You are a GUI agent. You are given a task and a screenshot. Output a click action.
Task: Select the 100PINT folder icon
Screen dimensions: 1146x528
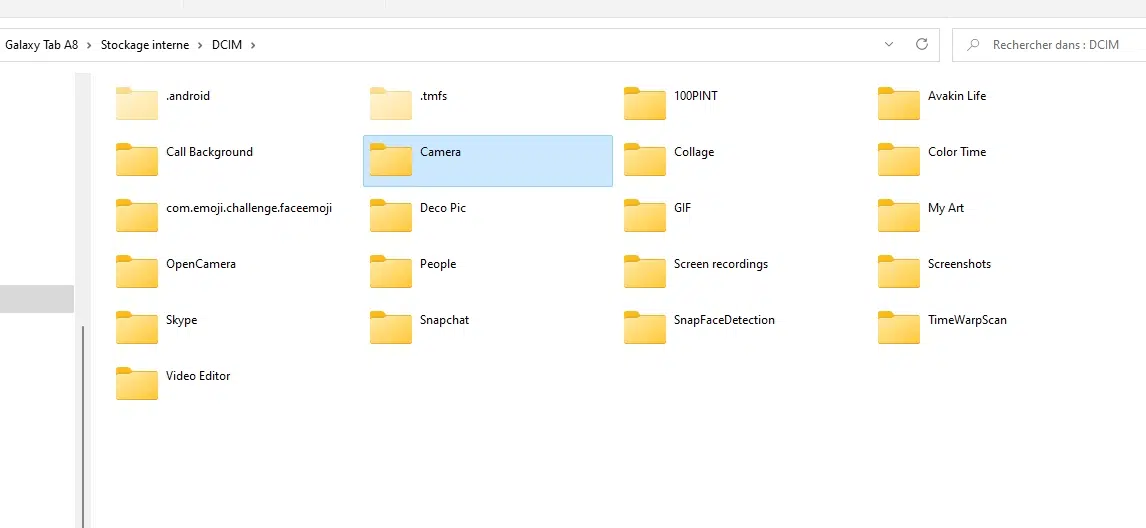[x=645, y=103]
